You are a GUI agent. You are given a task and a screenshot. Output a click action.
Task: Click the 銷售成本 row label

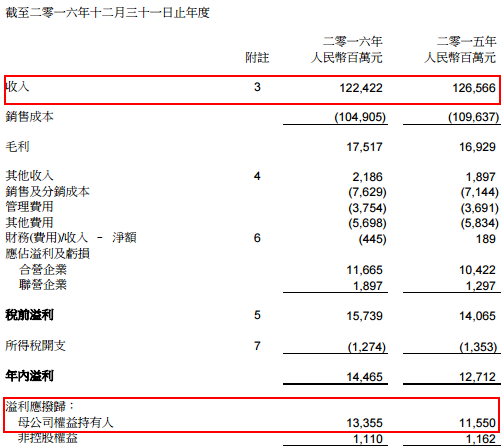pos(29,117)
